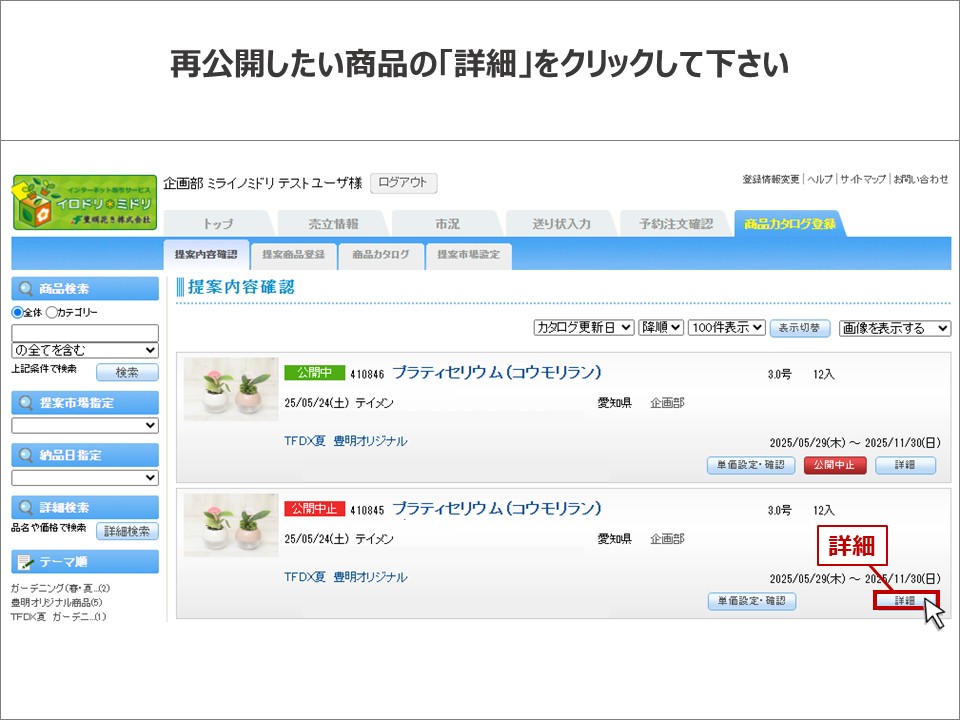Click the 詳細検索 magnifier icon
The width and height of the screenshot is (960, 720).
[25, 507]
